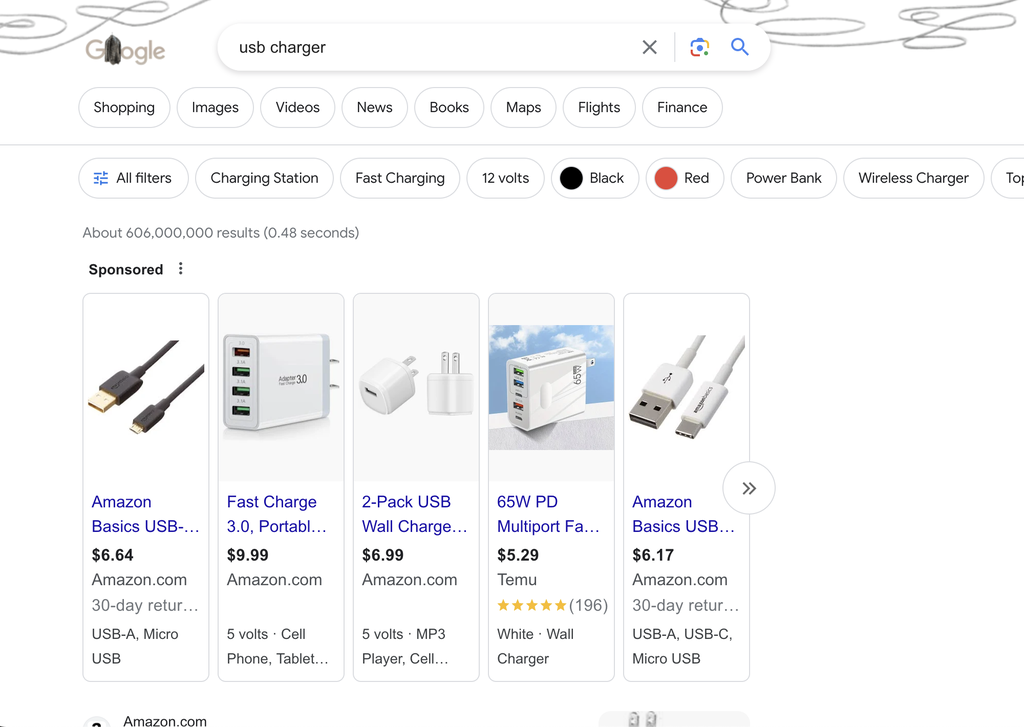
Task: Open the Charging Station filter
Action: click(x=264, y=178)
